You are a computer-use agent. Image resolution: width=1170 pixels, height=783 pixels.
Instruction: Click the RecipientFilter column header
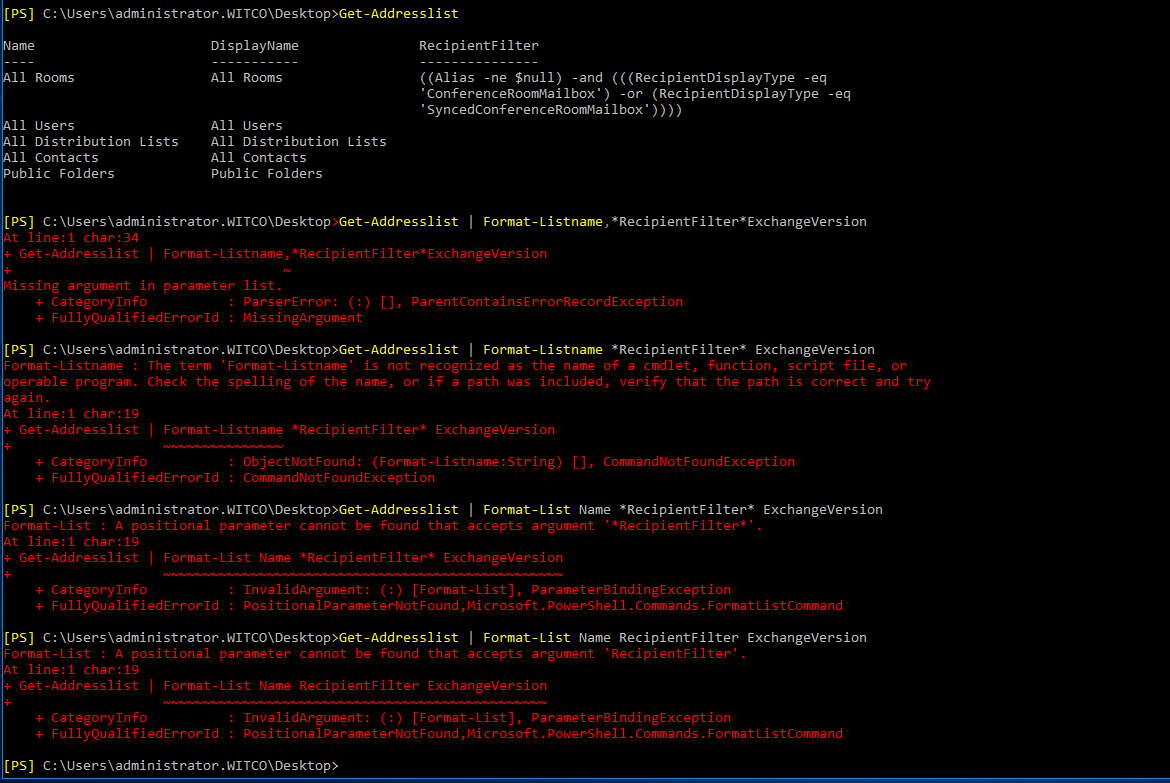478,46
